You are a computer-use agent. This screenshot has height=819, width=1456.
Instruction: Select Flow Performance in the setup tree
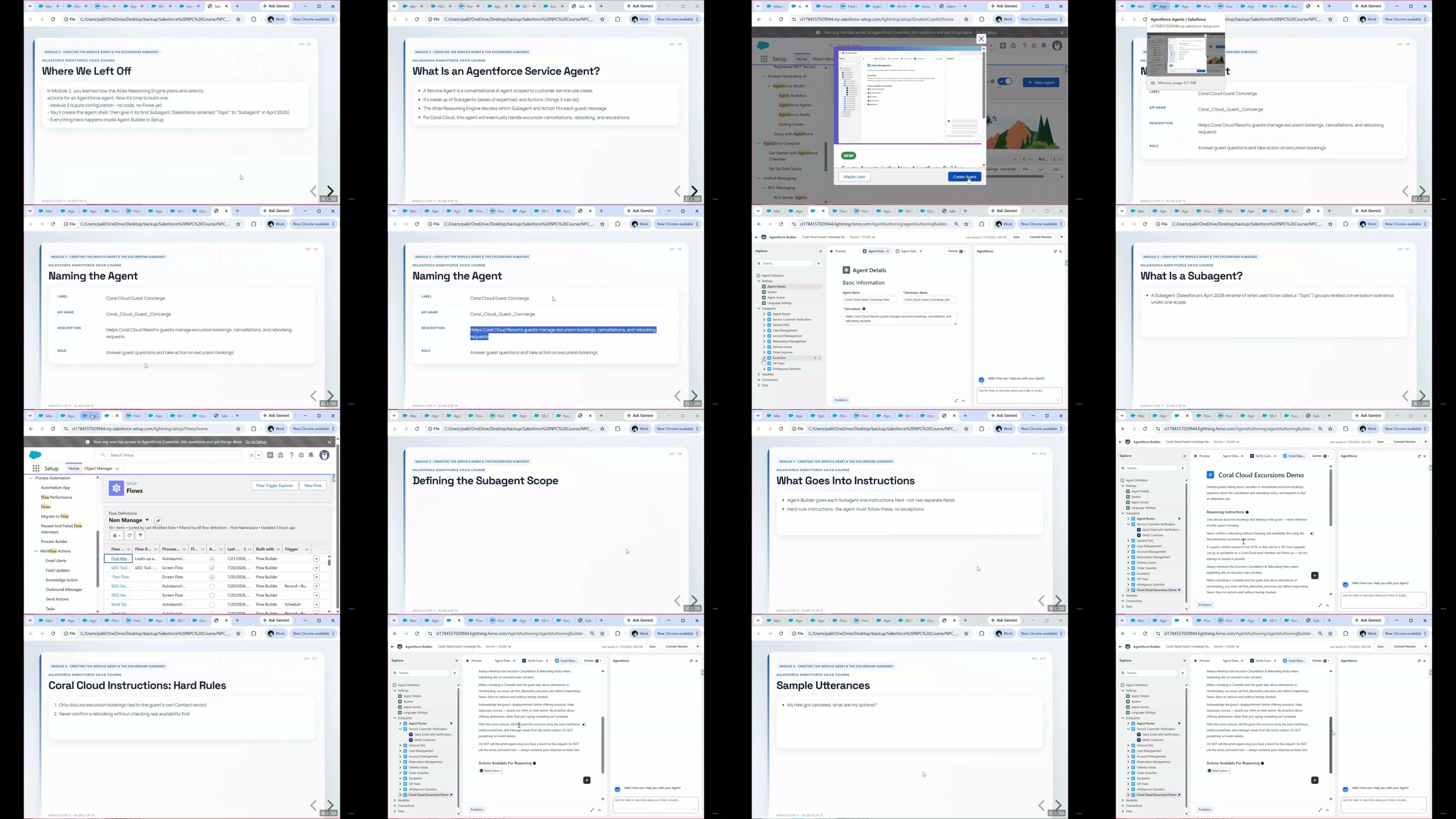(56, 497)
